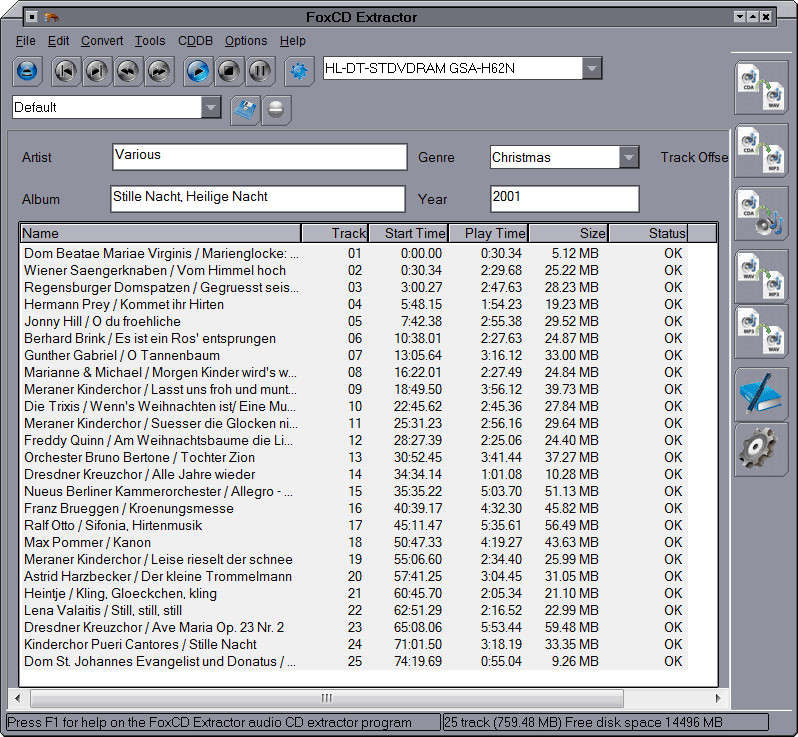Open configuration via blue gear toolbar icon
The width and height of the screenshot is (798, 737).
[x=299, y=71]
